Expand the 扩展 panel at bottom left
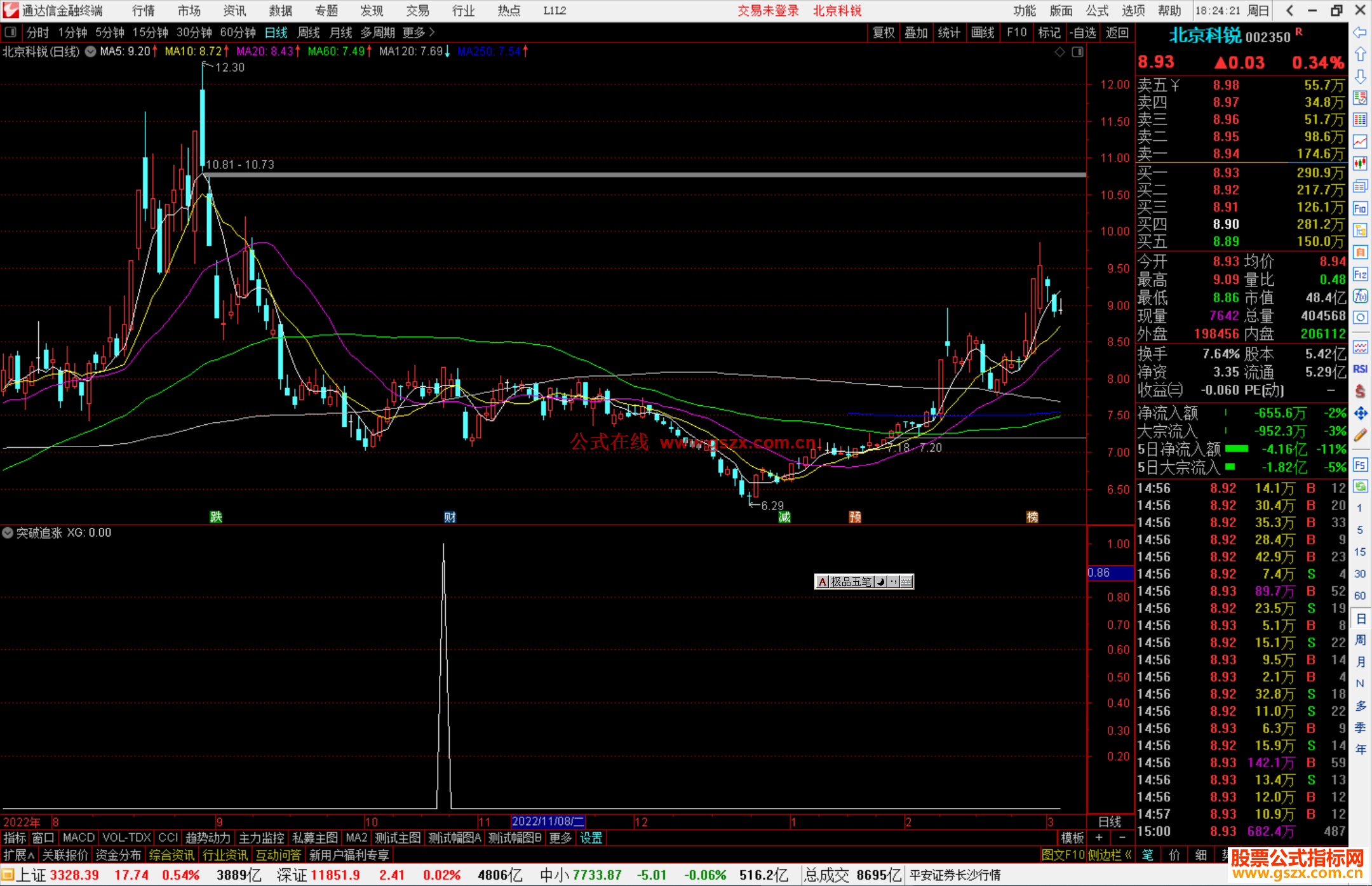Screen dimensions: 1372x886 pyautogui.click(x=19, y=855)
